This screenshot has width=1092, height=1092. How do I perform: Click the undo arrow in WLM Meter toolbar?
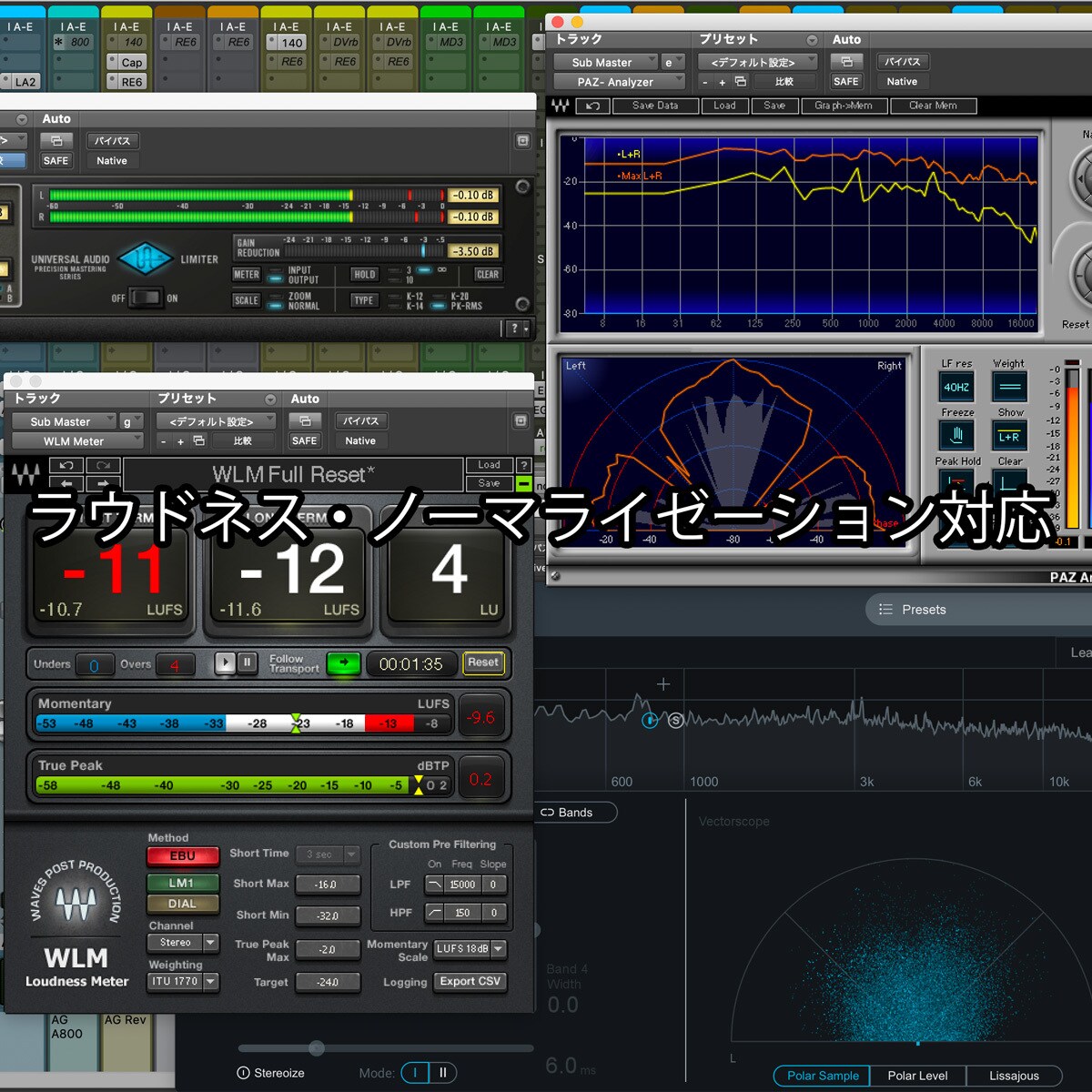pyautogui.click(x=66, y=465)
